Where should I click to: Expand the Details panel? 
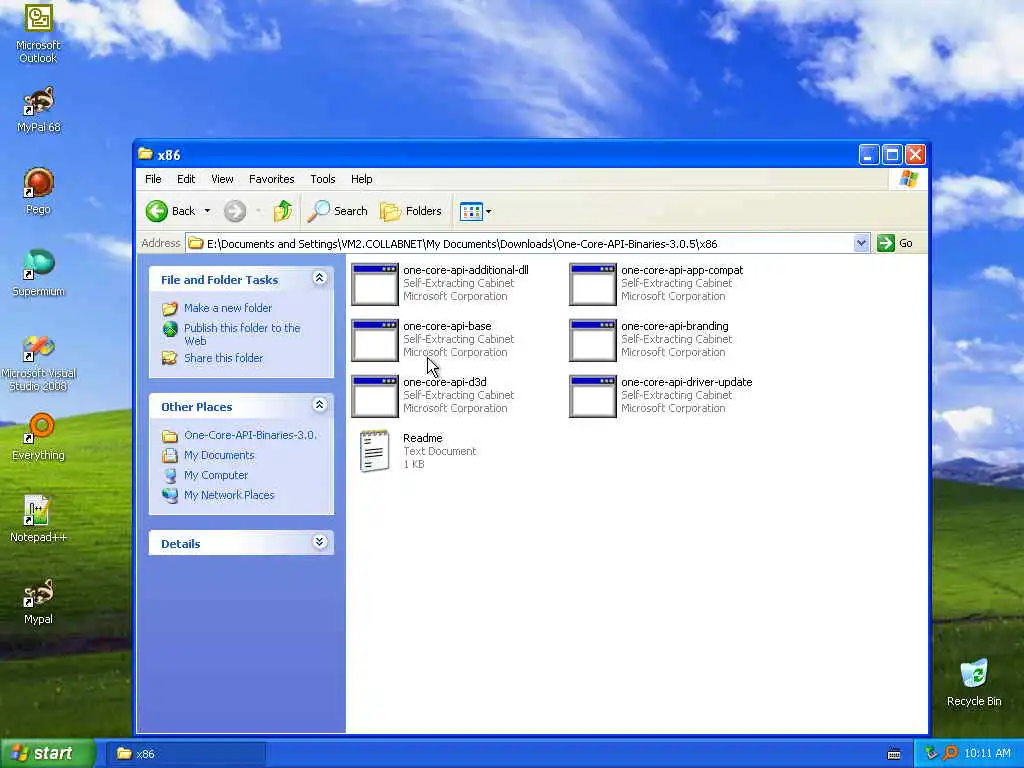click(319, 542)
